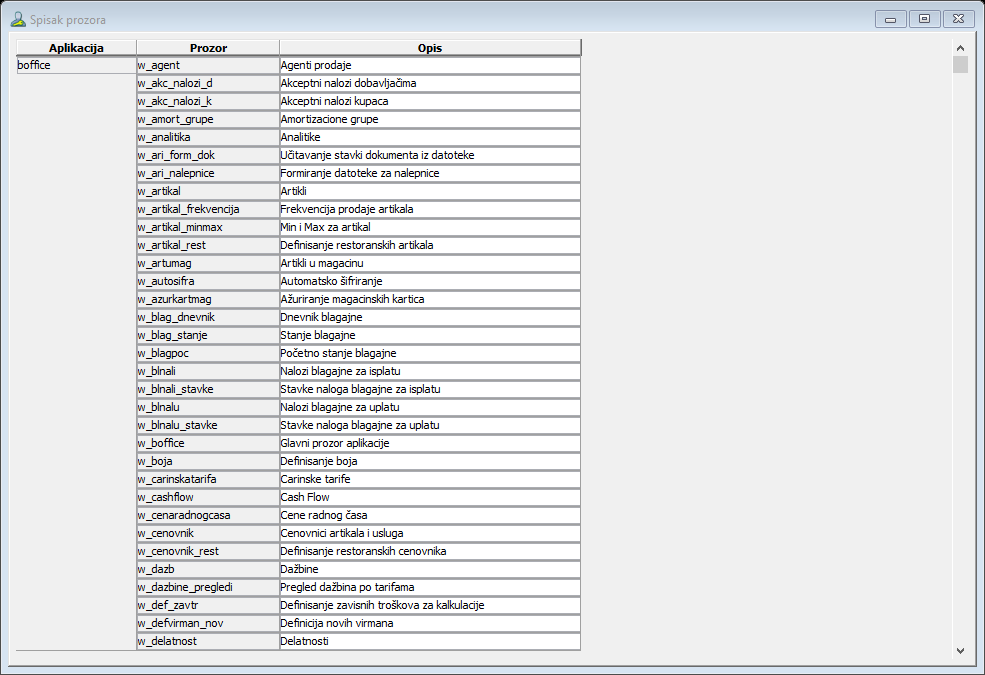Screen dimensions: 985x675
Task: Sort by the Aplikacija column header
Action: (76, 48)
